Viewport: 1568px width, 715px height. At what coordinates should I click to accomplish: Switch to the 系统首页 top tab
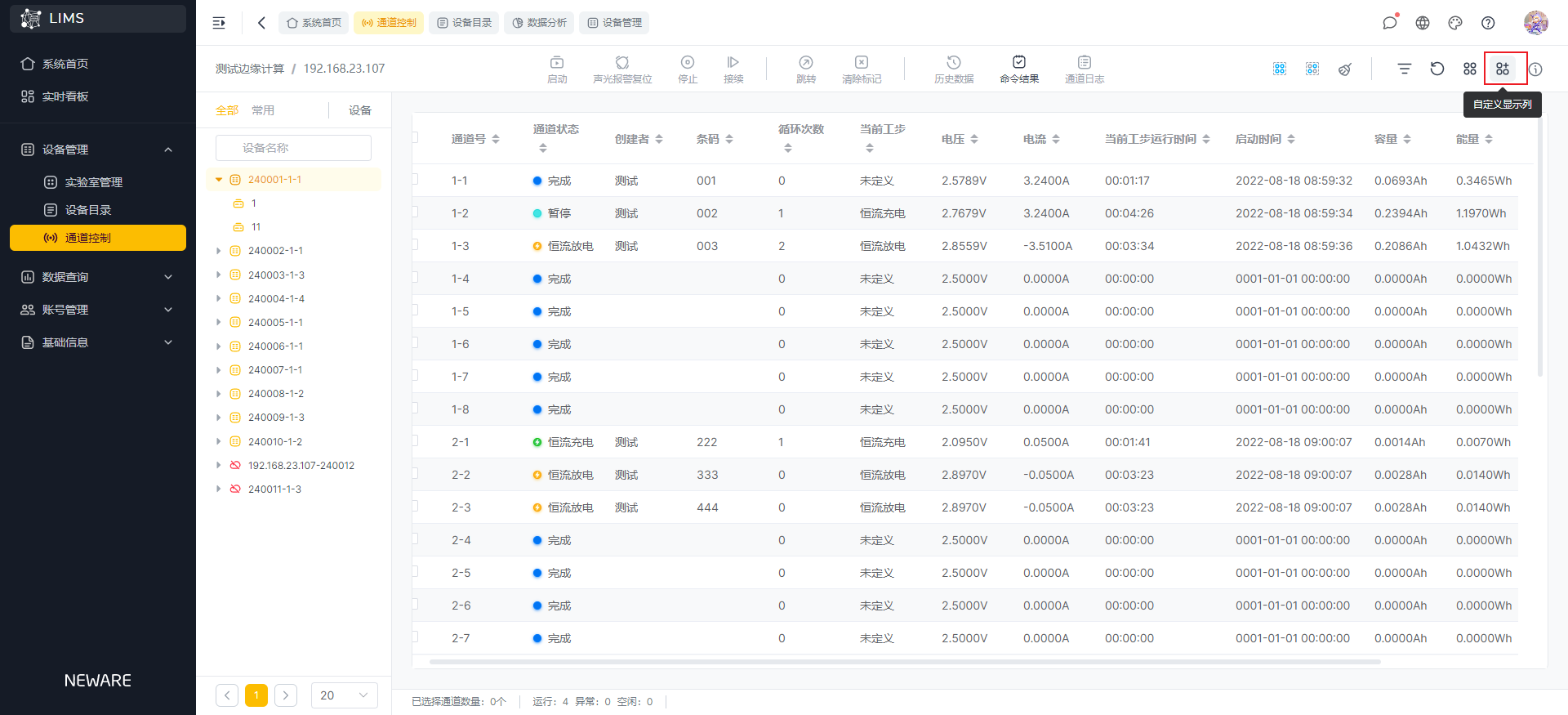pyautogui.click(x=314, y=23)
